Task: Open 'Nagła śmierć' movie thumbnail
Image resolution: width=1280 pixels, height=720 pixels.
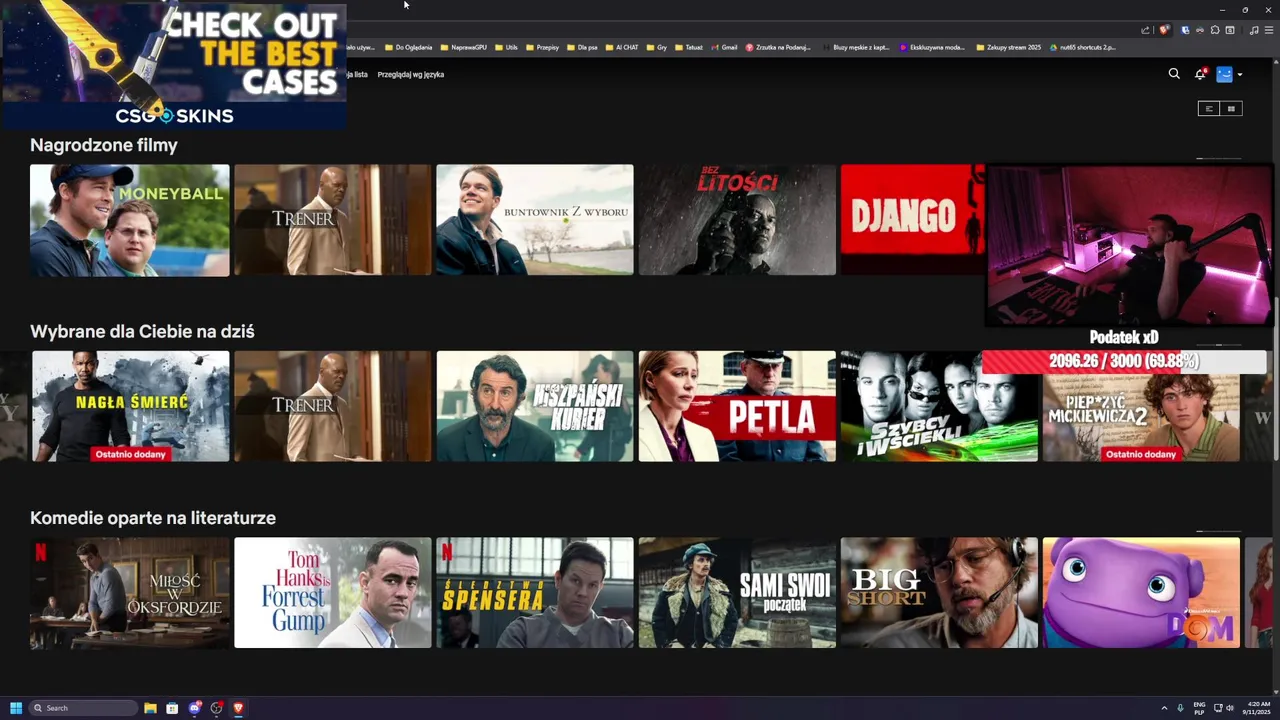Action: coord(130,406)
